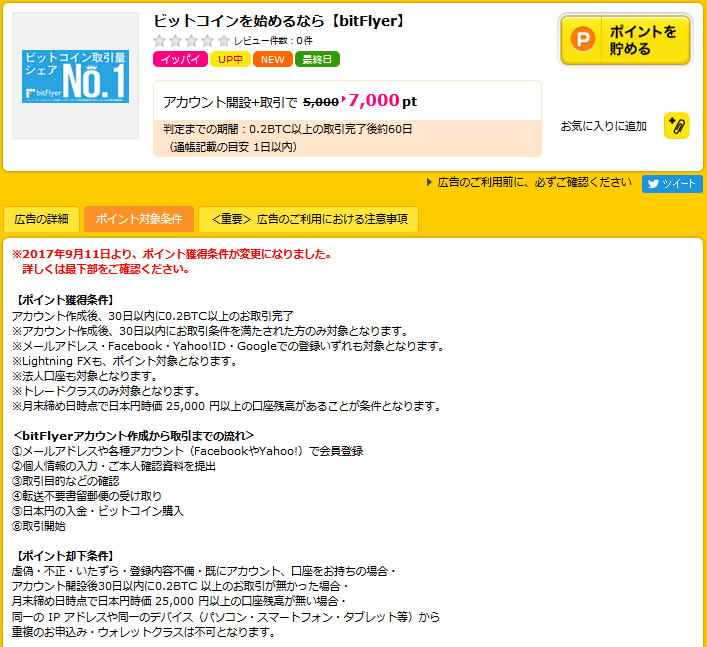Click the orange P coin icon
This screenshot has width=707, height=647.
click(582, 41)
